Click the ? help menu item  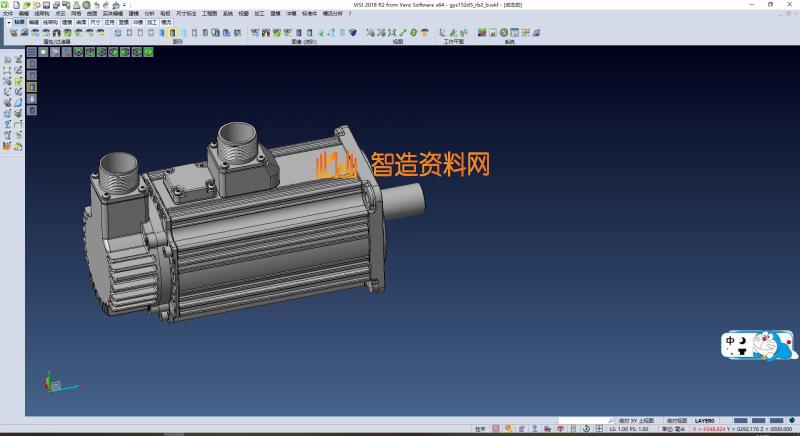coord(350,13)
